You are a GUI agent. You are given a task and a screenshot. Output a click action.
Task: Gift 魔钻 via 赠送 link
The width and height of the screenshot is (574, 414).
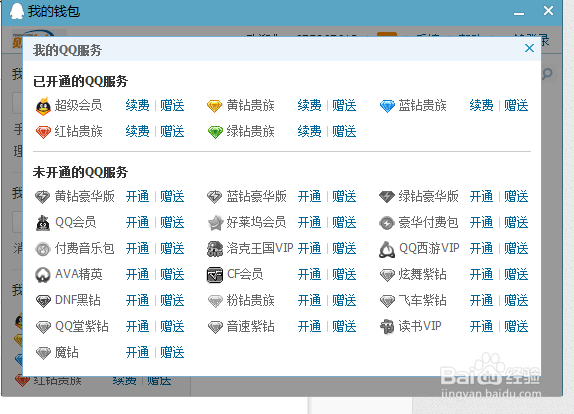tap(172, 353)
